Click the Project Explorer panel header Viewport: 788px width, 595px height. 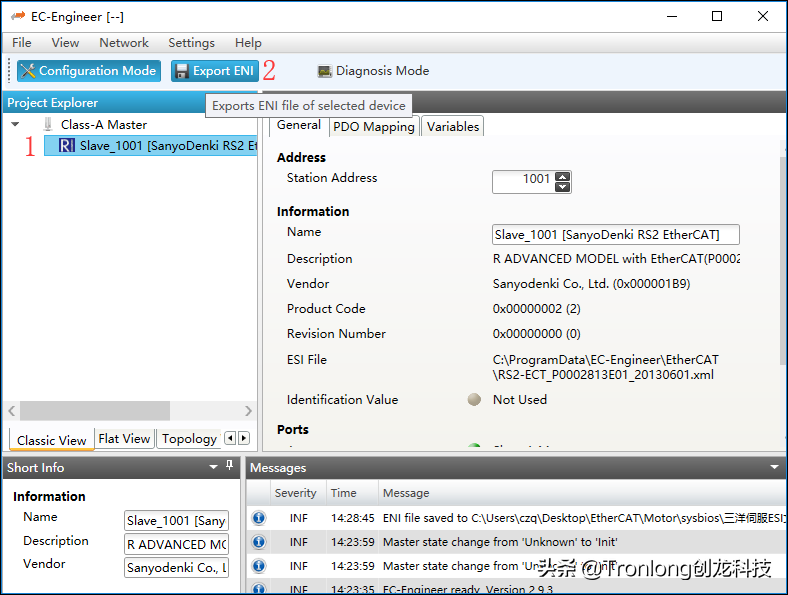coord(106,103)
